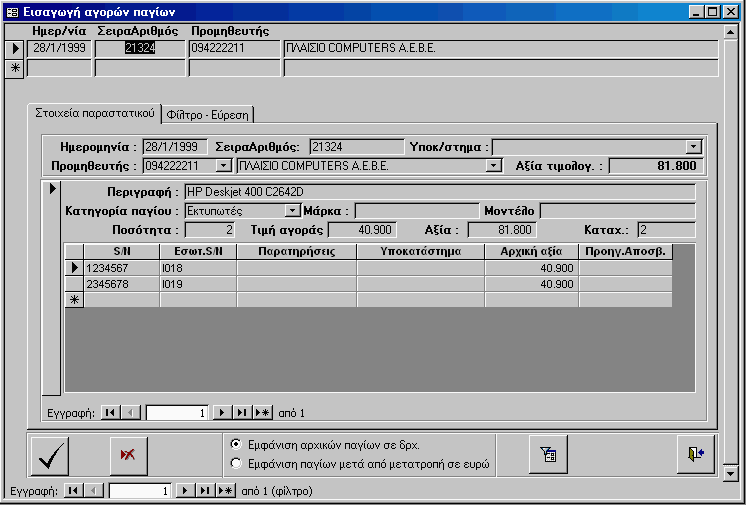Add new record in bottom form navigator
This screenshot has width=746, height=505.
[225, 491]
